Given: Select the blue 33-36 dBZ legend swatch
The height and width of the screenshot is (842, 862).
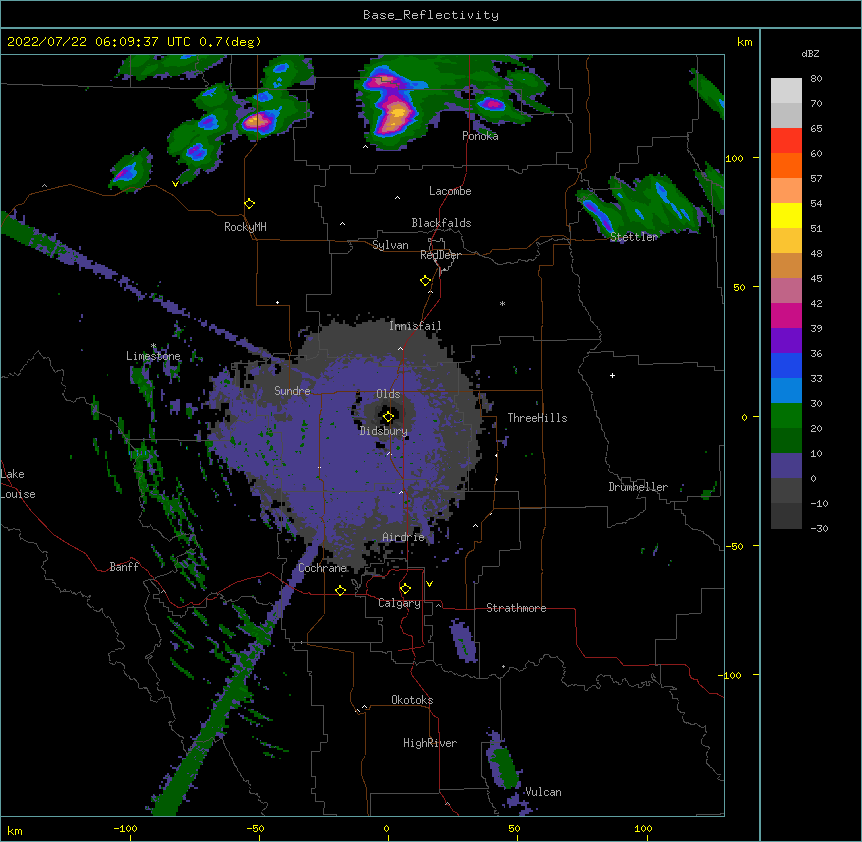Looking at the screenshot, I should pos(786,365).
